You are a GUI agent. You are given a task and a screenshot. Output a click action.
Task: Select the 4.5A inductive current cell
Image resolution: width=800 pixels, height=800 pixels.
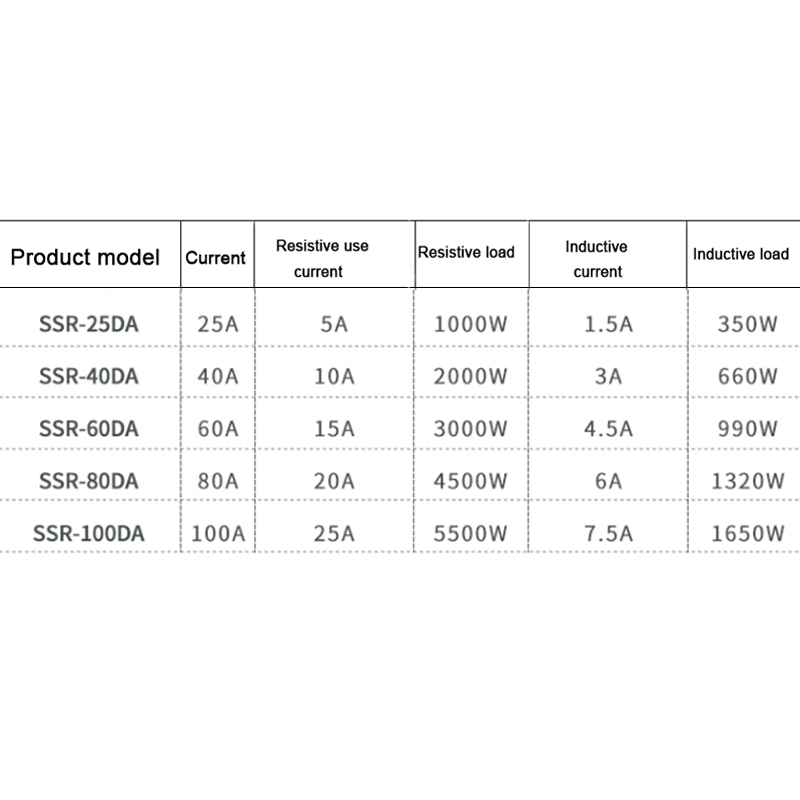pyautogui.click(x=608, y=428)
